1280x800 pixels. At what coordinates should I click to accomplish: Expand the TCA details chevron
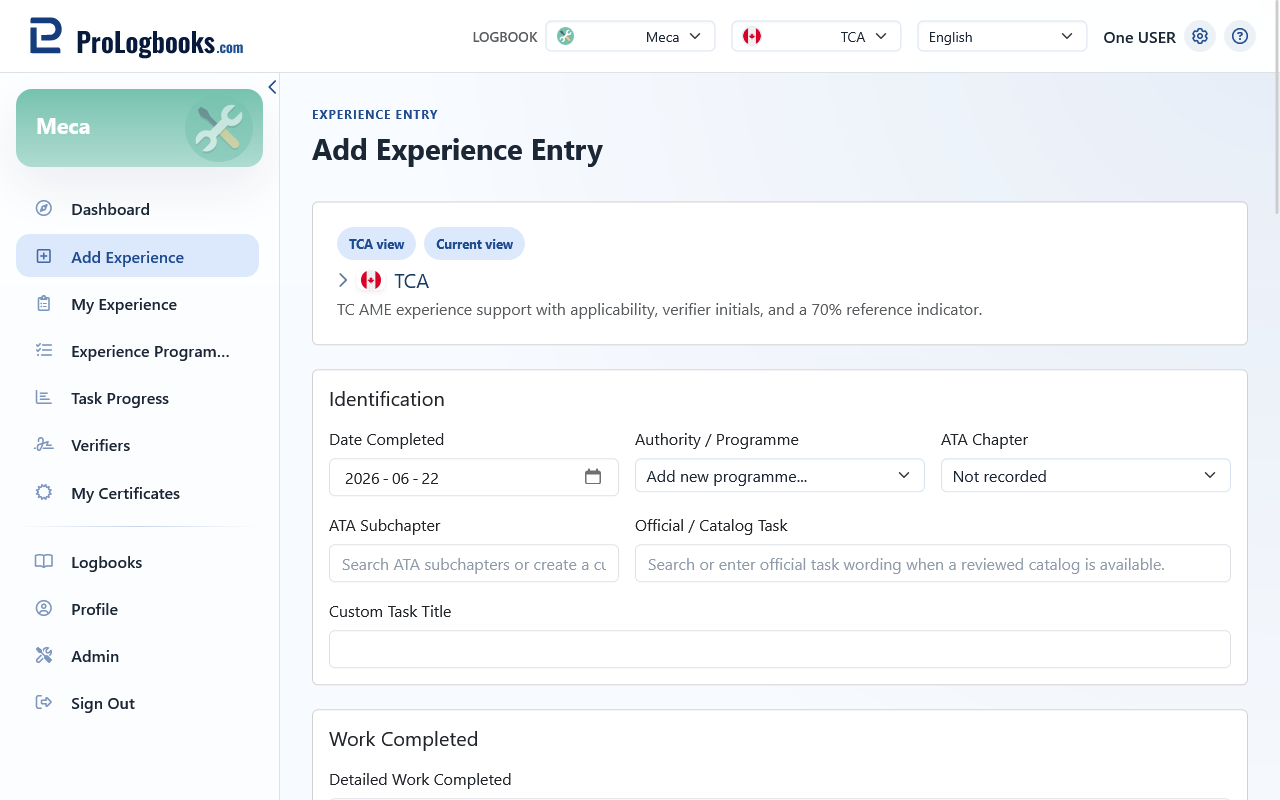tap(343, 281)
